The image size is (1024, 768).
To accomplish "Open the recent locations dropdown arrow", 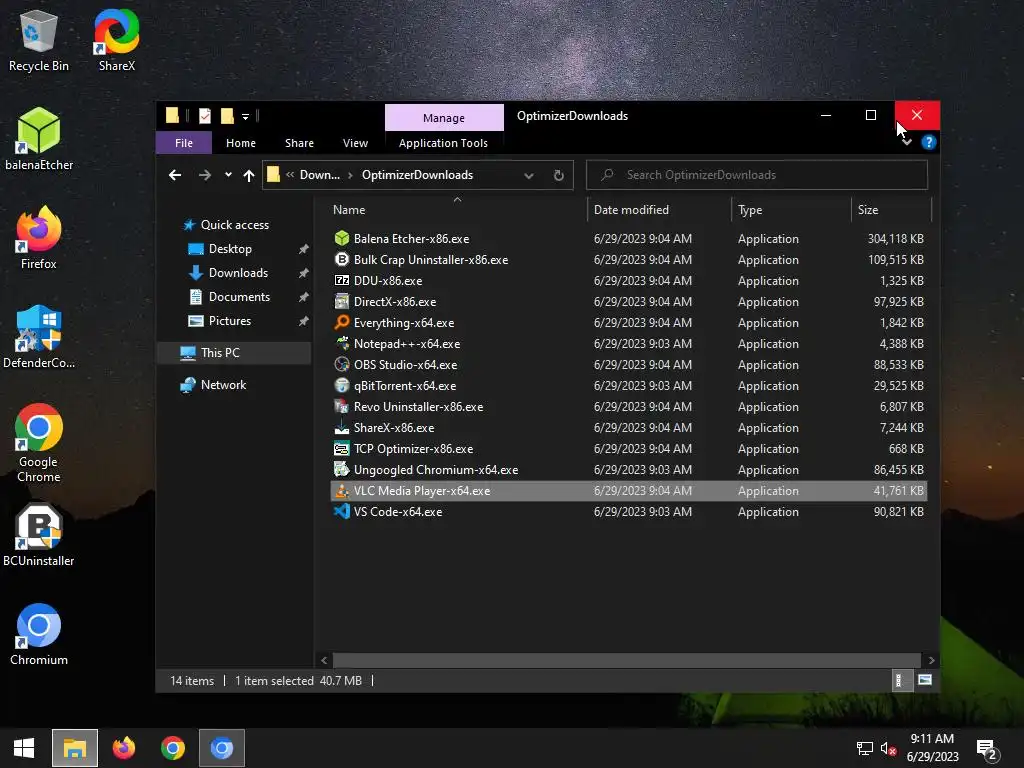I will [x=228, y=175].
